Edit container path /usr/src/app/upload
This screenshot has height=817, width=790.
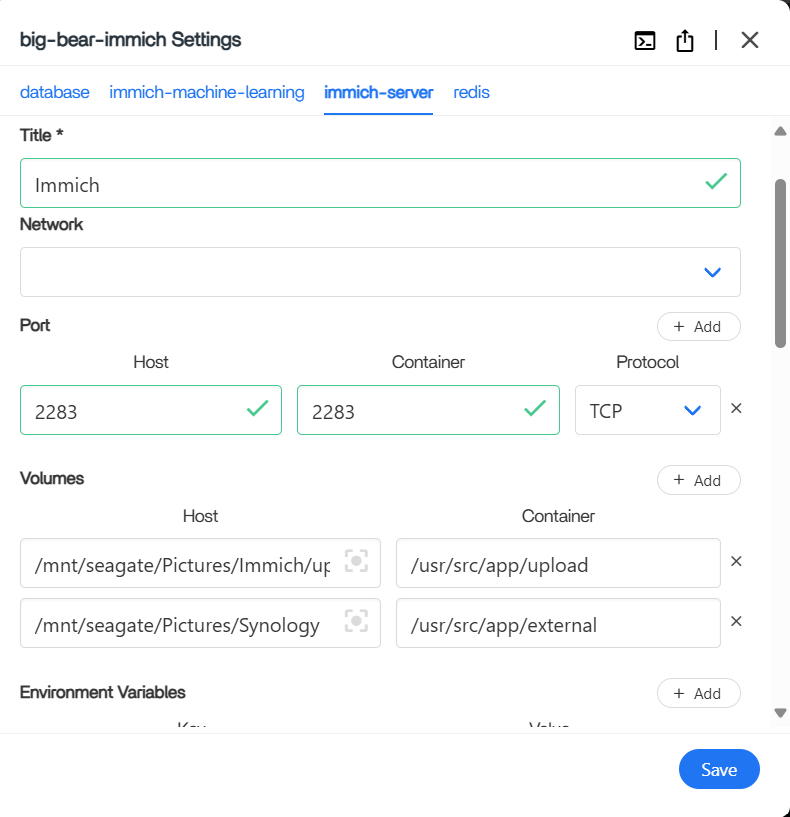558,563
